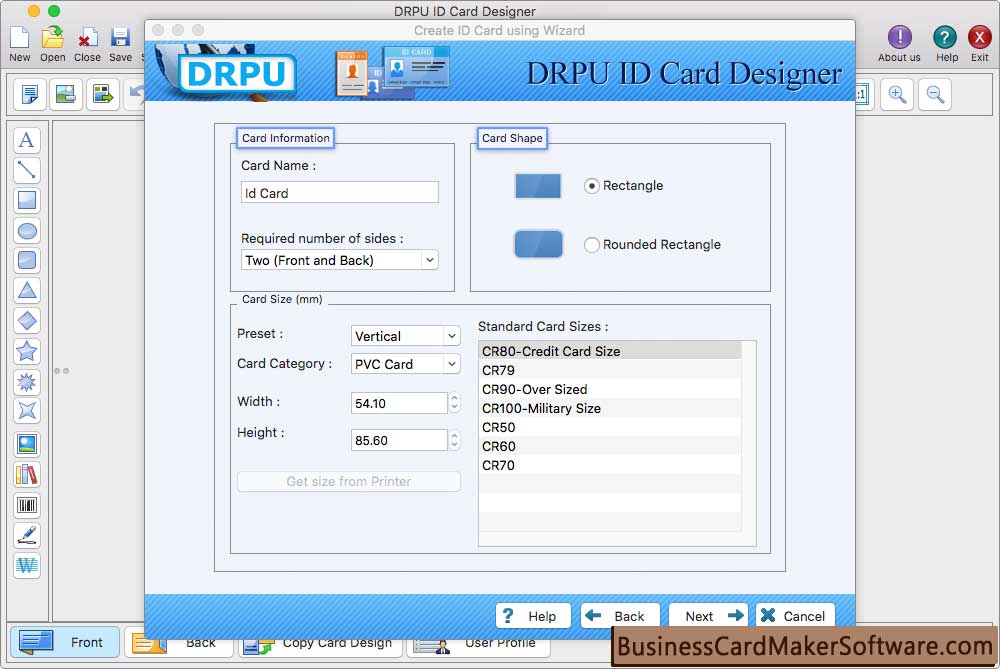Switch to the Front tab
This screenshot has width=1000, height=669.
click(64, 642)
